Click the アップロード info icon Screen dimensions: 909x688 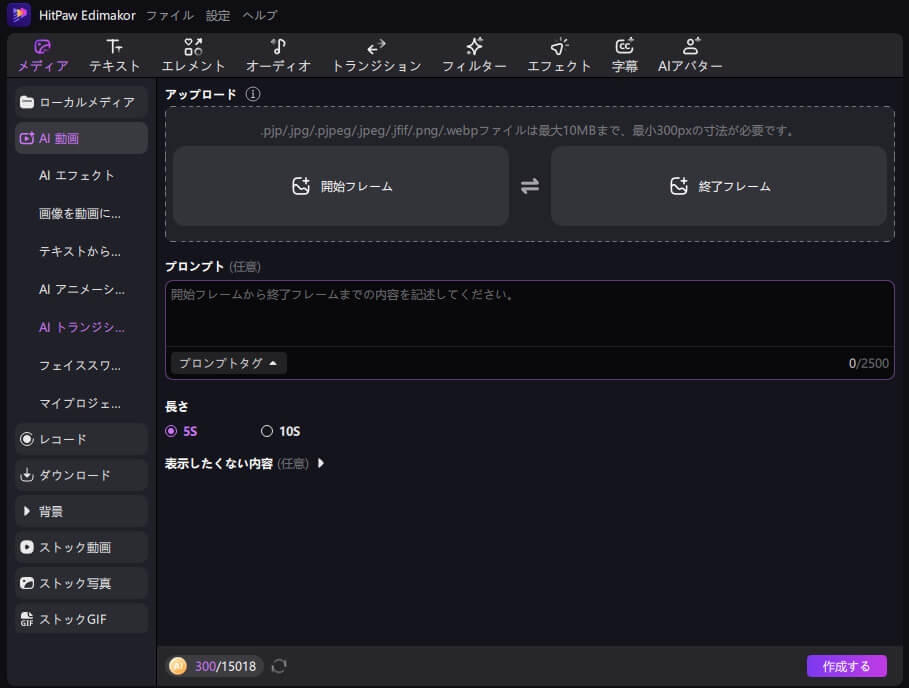point(253,94)
